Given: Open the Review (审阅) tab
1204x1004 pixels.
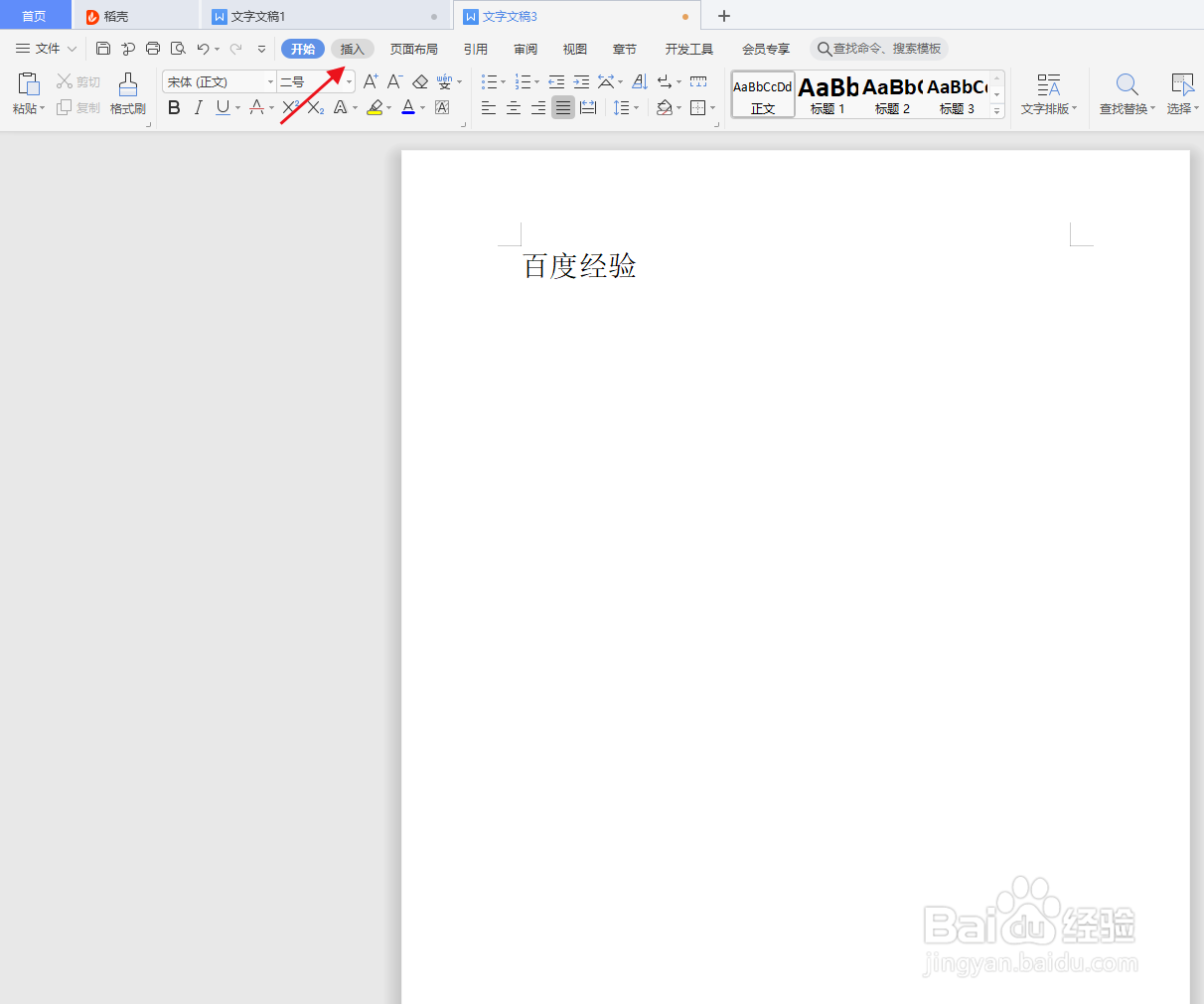Looking at the screenshot, I should pos(526,49).
